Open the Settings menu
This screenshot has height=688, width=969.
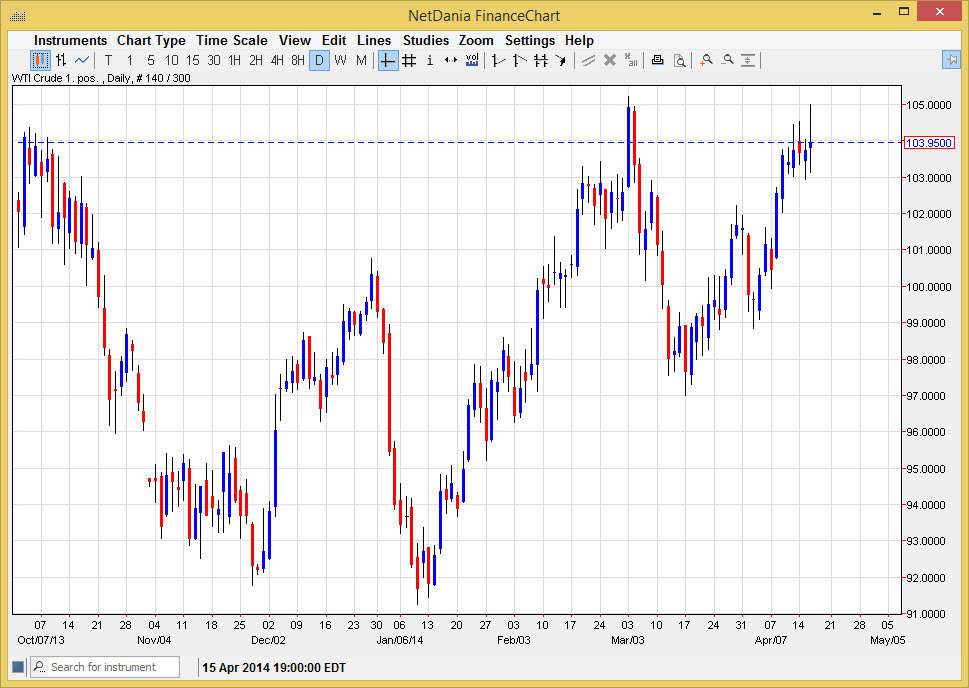coord(529,40)
